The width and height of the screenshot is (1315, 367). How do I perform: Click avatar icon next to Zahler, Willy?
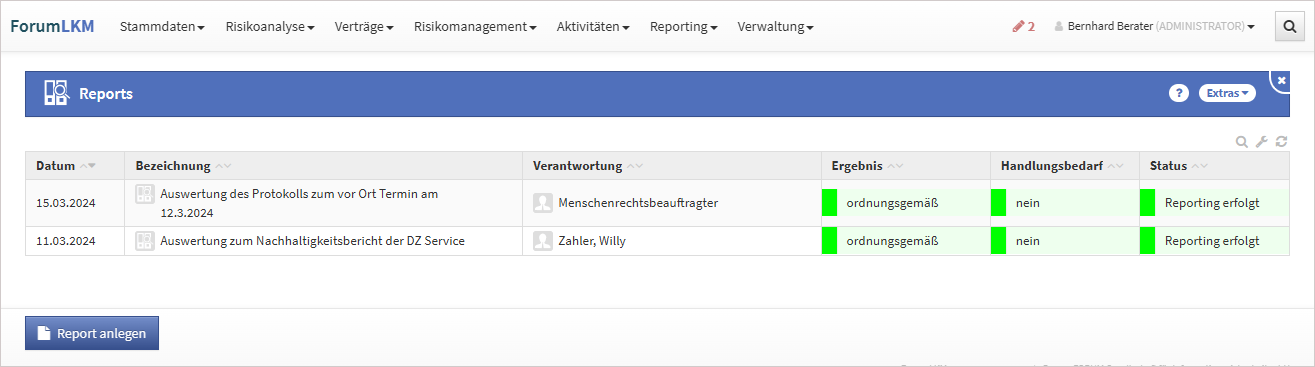click(x=542, y=240)
